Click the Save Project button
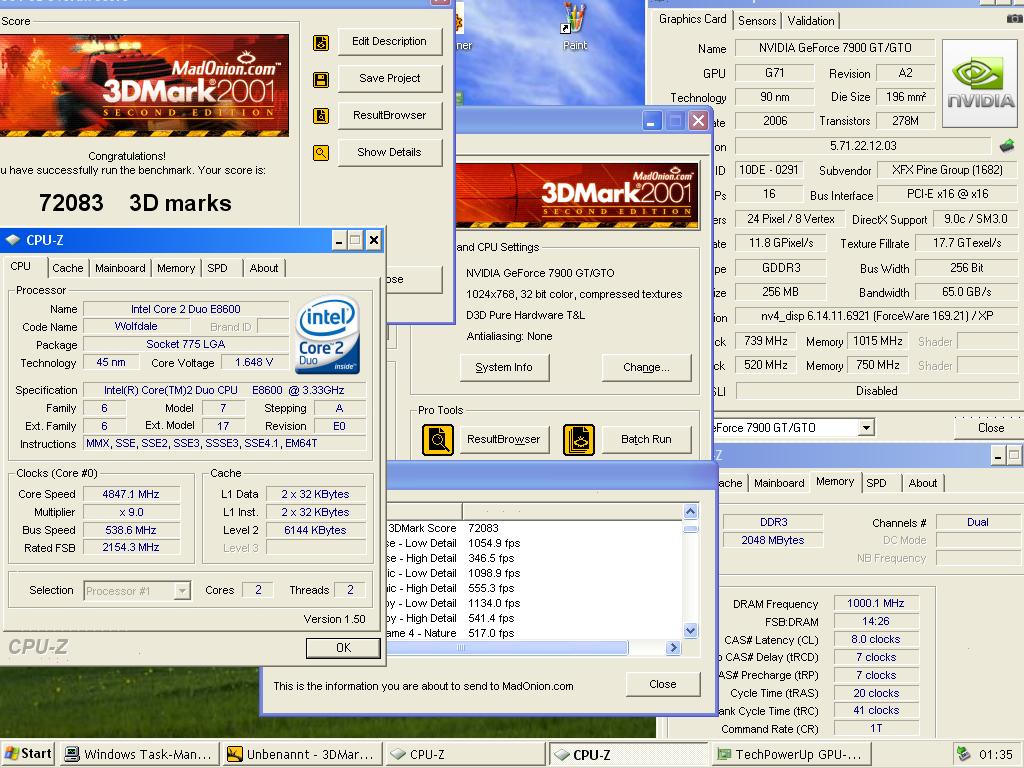This screenshot has width=1024, height=768. pyautogui.click(x=390, y=78)
